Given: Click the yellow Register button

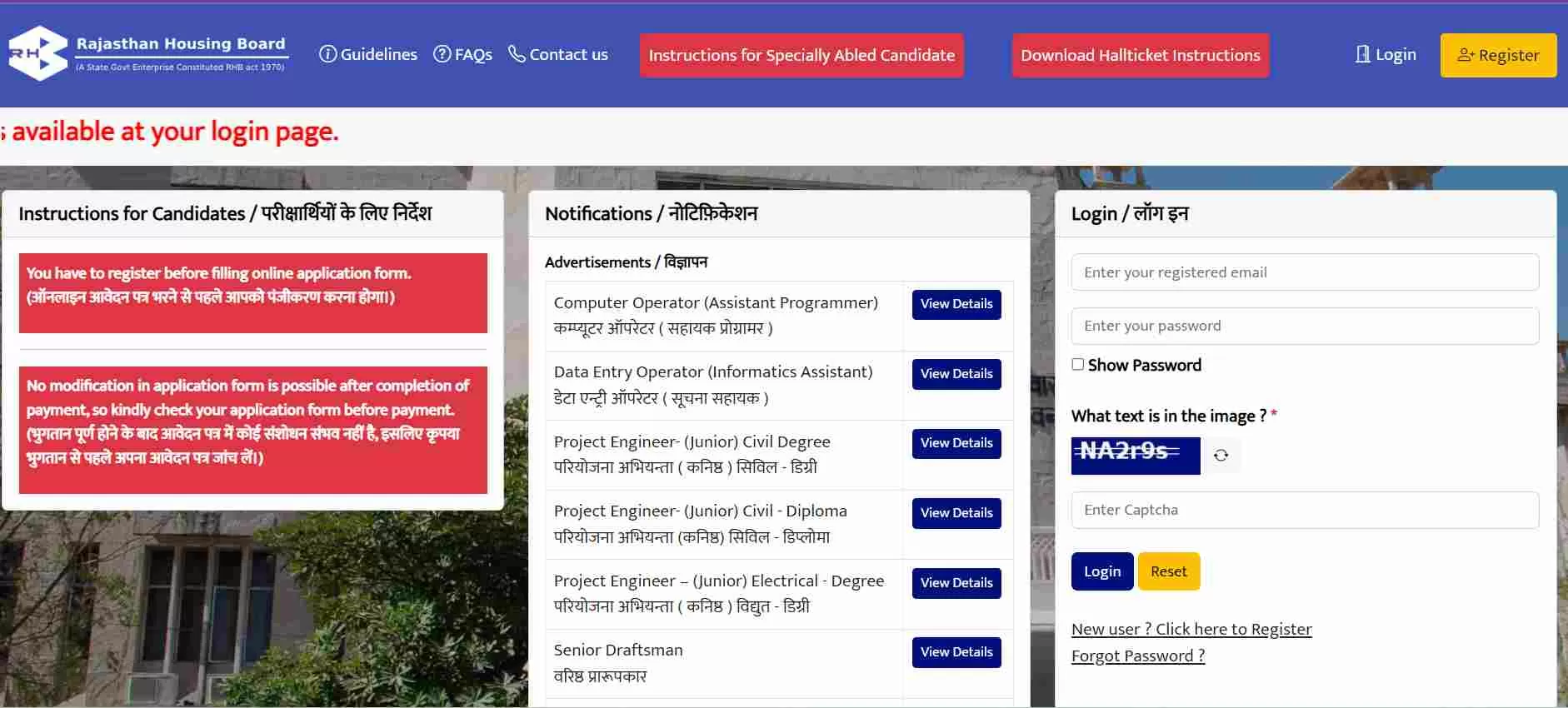Looking at the screenshot, I should point(1498,55).
